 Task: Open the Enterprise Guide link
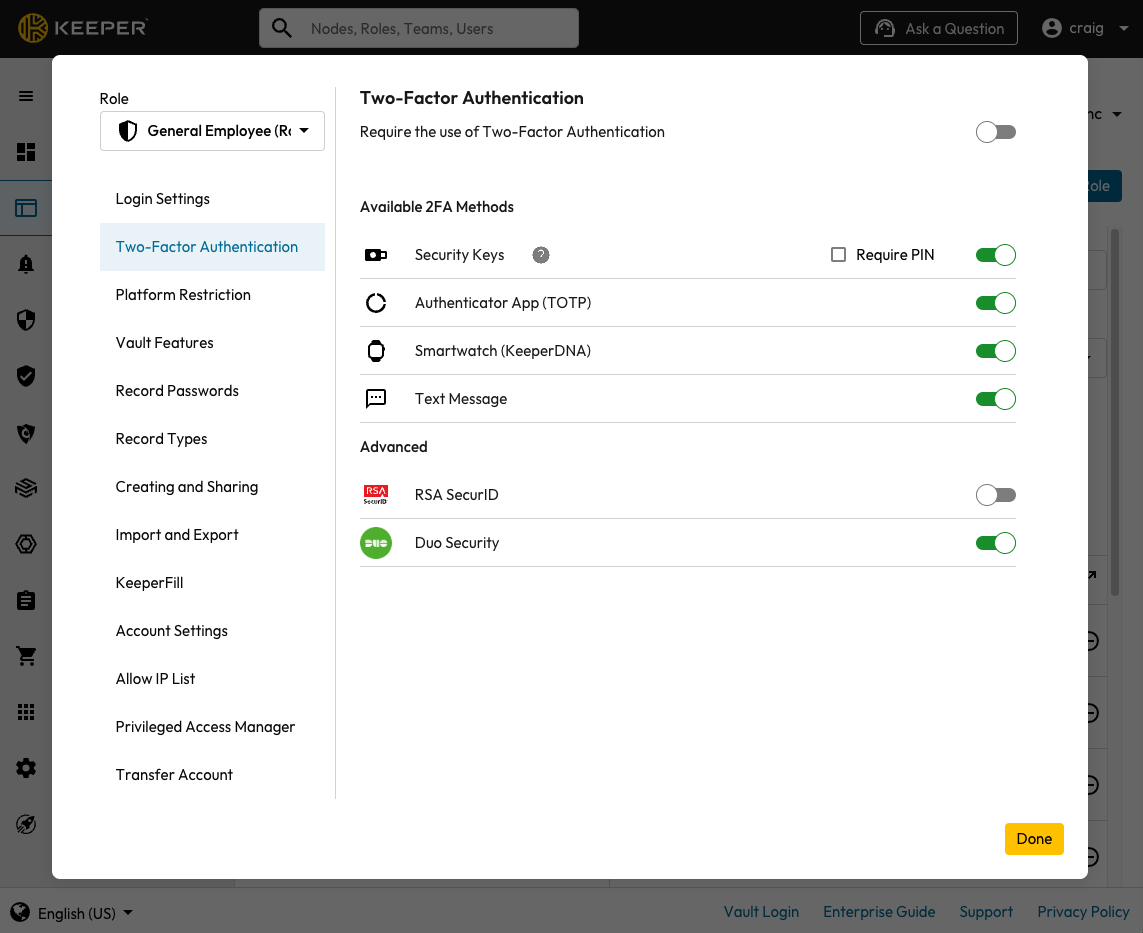879,912
